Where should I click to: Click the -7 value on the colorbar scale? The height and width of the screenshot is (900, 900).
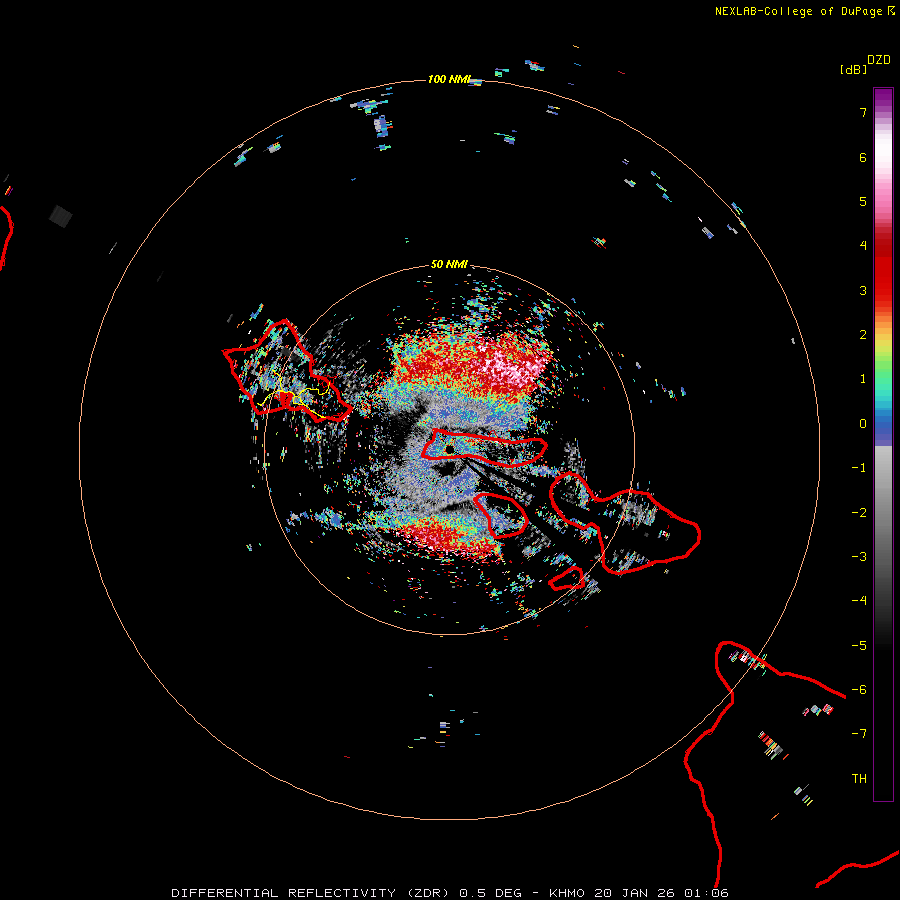[x=859, y=734]
